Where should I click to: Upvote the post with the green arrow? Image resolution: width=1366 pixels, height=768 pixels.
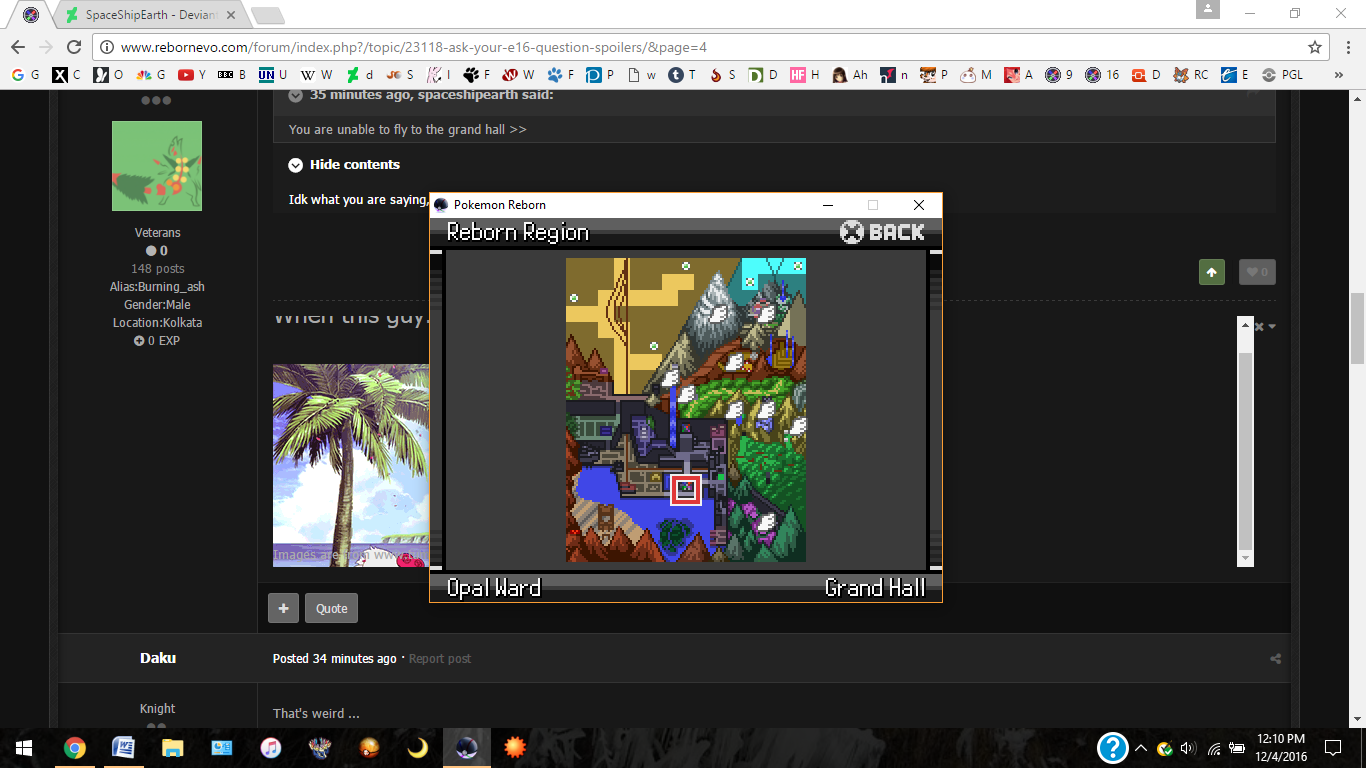click(1211, 272)
